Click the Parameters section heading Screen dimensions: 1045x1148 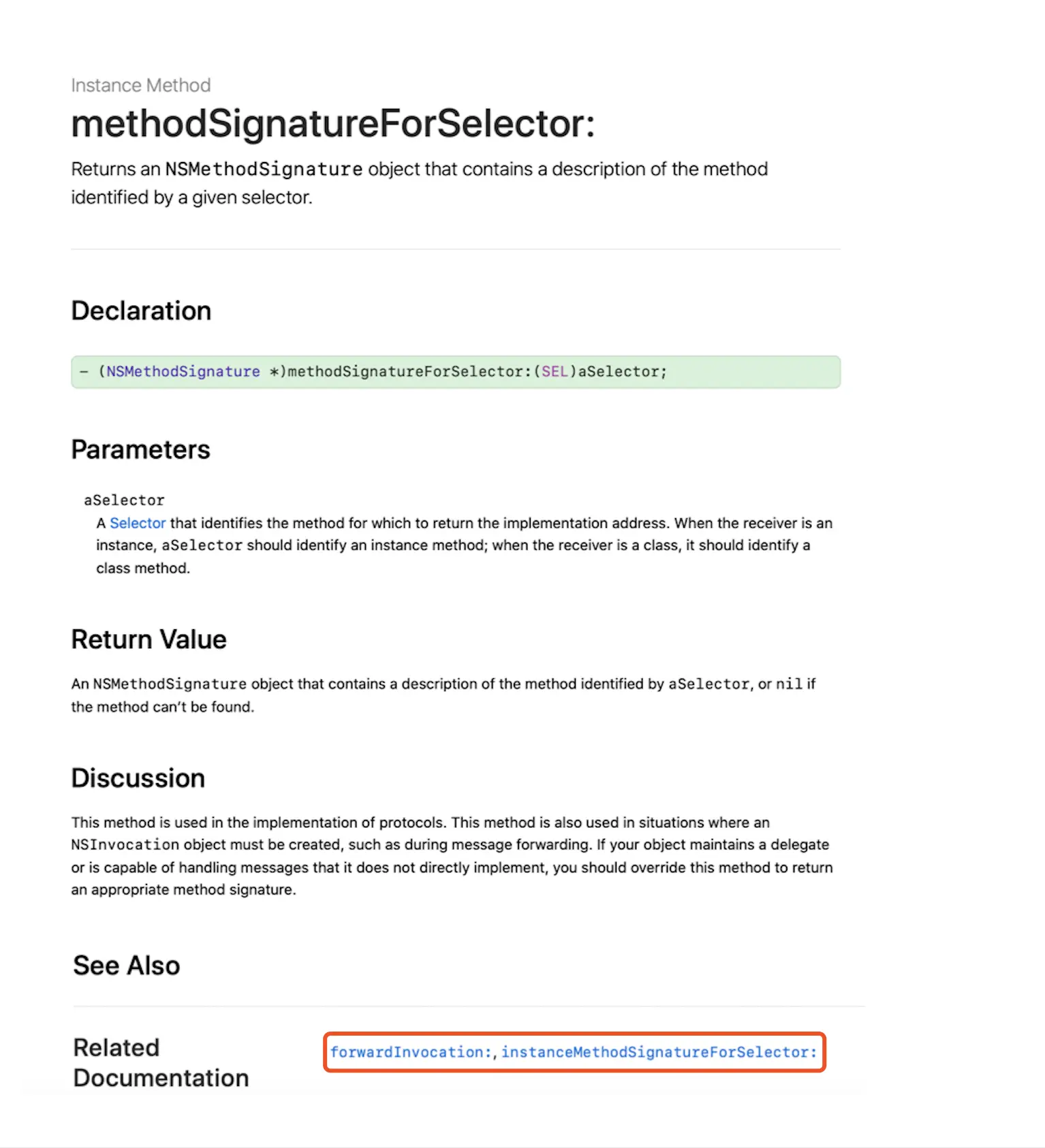[x=140, y=449]
